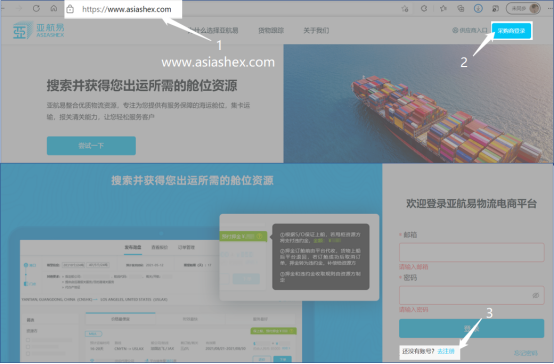Toggle password visibility eye icon
Screen dimensions: 554x364
pos(535,295)
